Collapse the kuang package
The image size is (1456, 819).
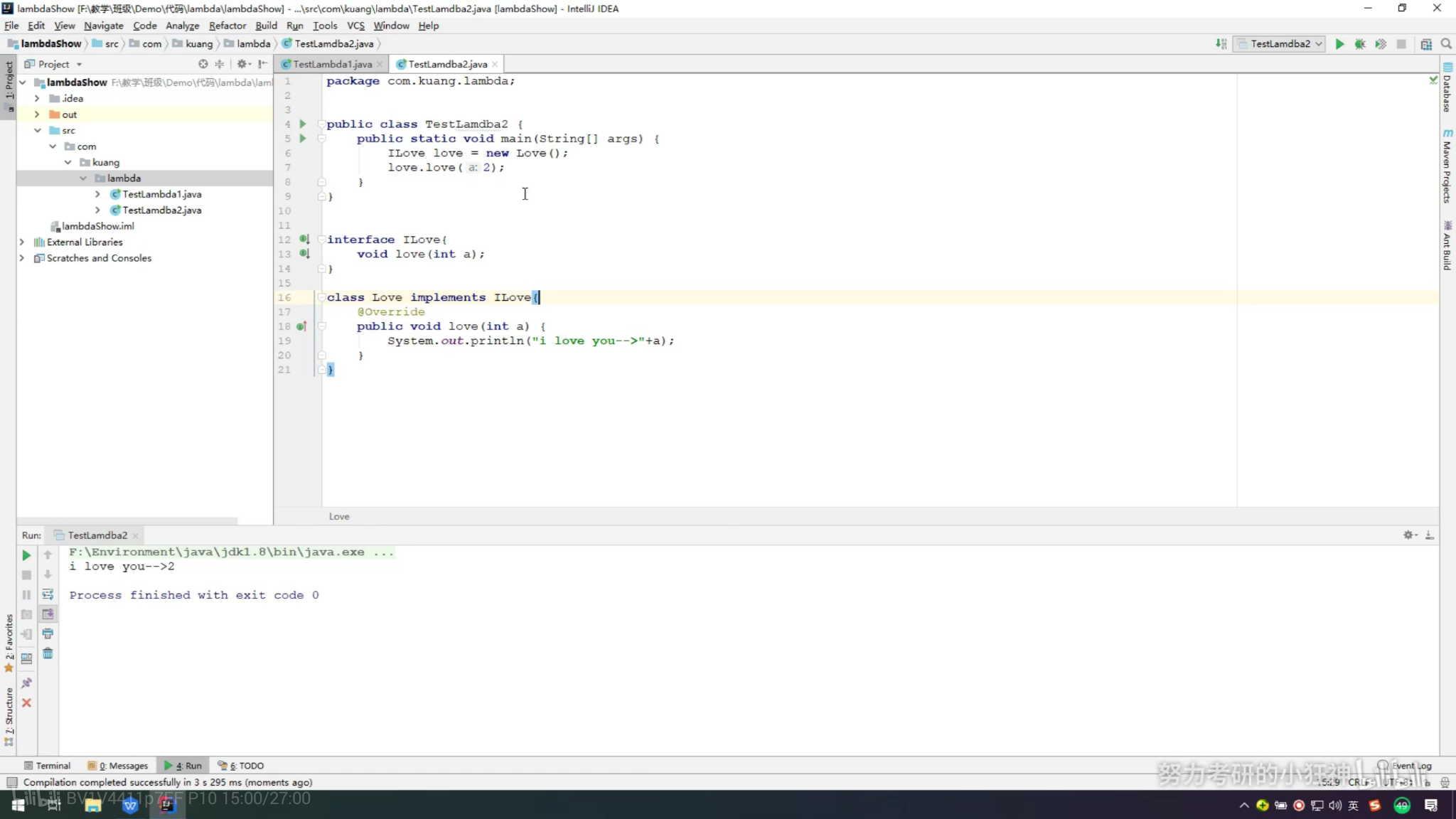click(68, 162)
